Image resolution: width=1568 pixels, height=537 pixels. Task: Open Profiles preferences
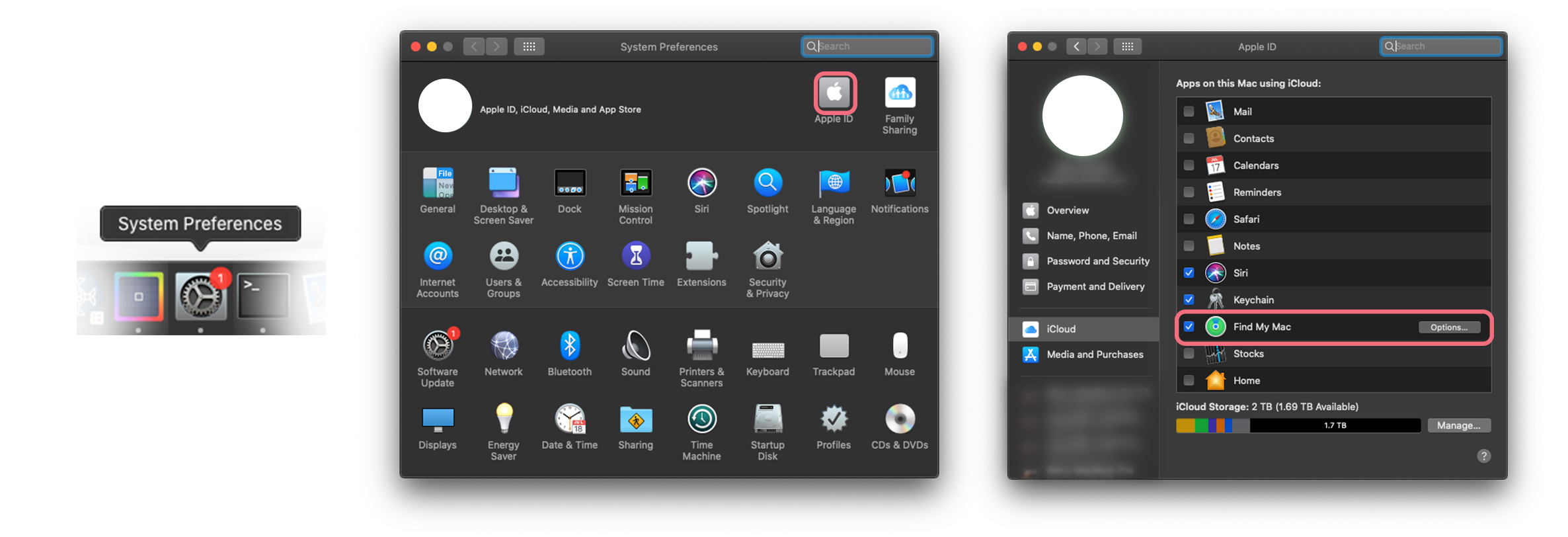pyautogui.click(x=834, y=419)
